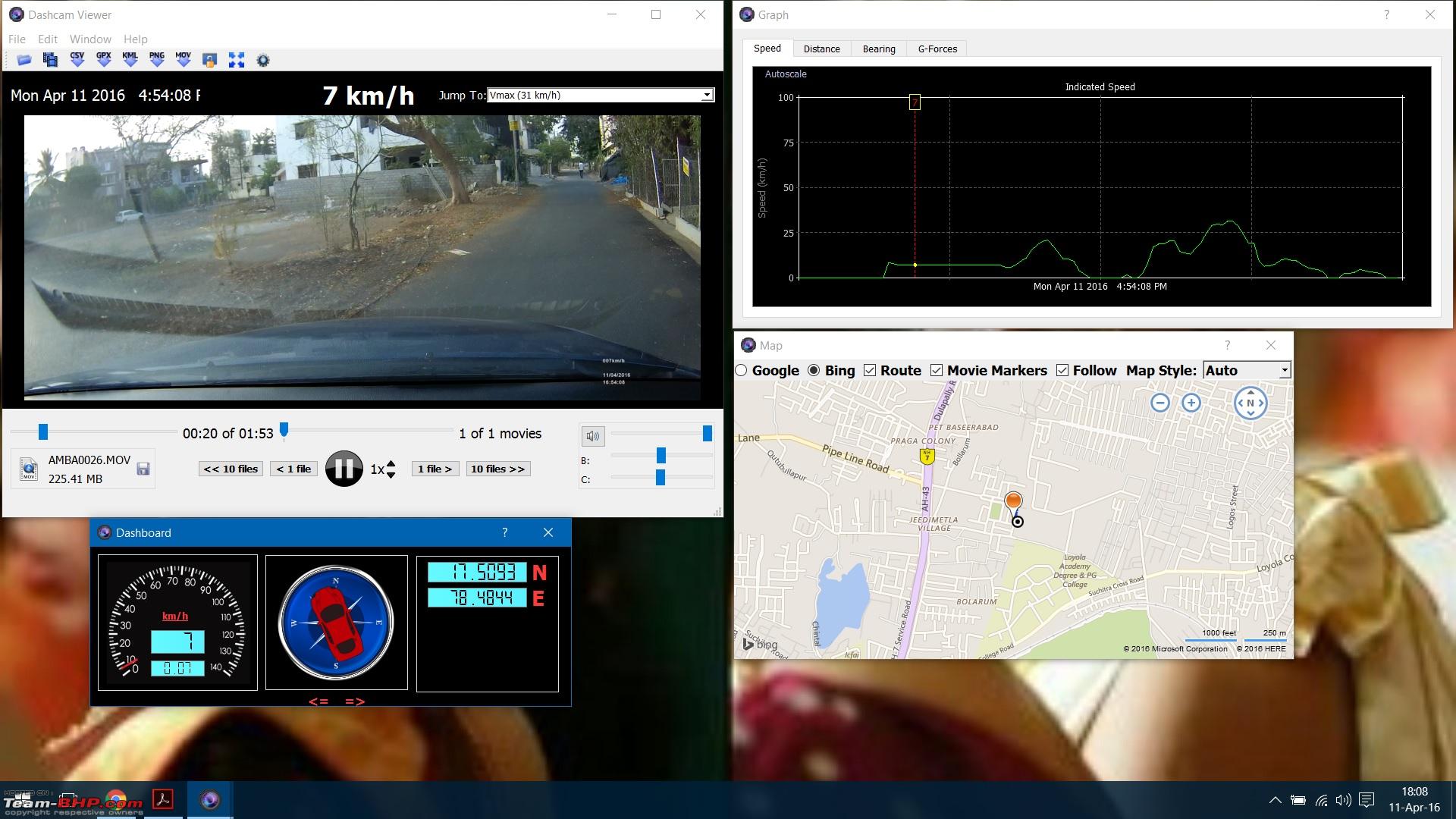Click the compass gauge in Dashboard
Image resolution: width=1456 pixels, height=819 pixels.
pyautogui.click(x=336, y=623)
